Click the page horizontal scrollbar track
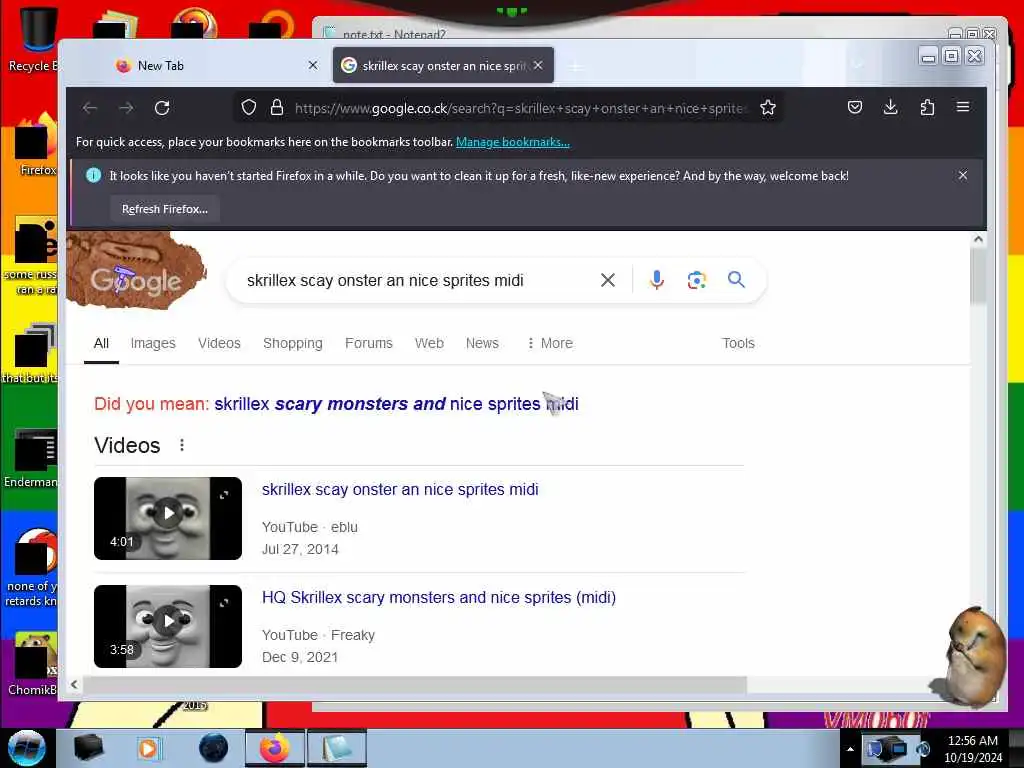This screenshot has width=1024, height=768. point(415,684)
